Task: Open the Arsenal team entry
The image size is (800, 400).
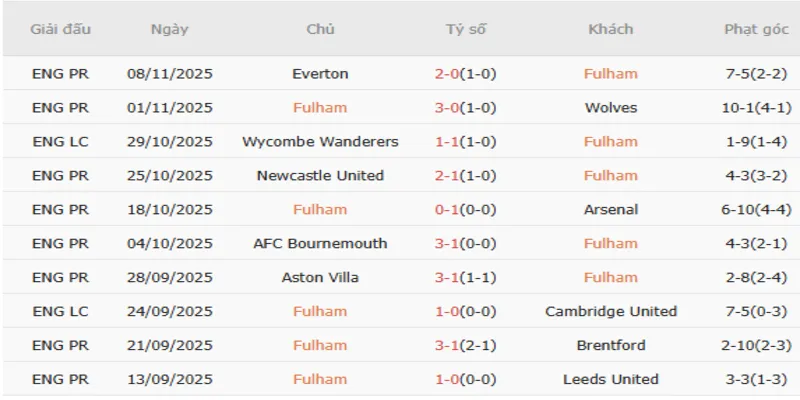Action: pos(610,210)
